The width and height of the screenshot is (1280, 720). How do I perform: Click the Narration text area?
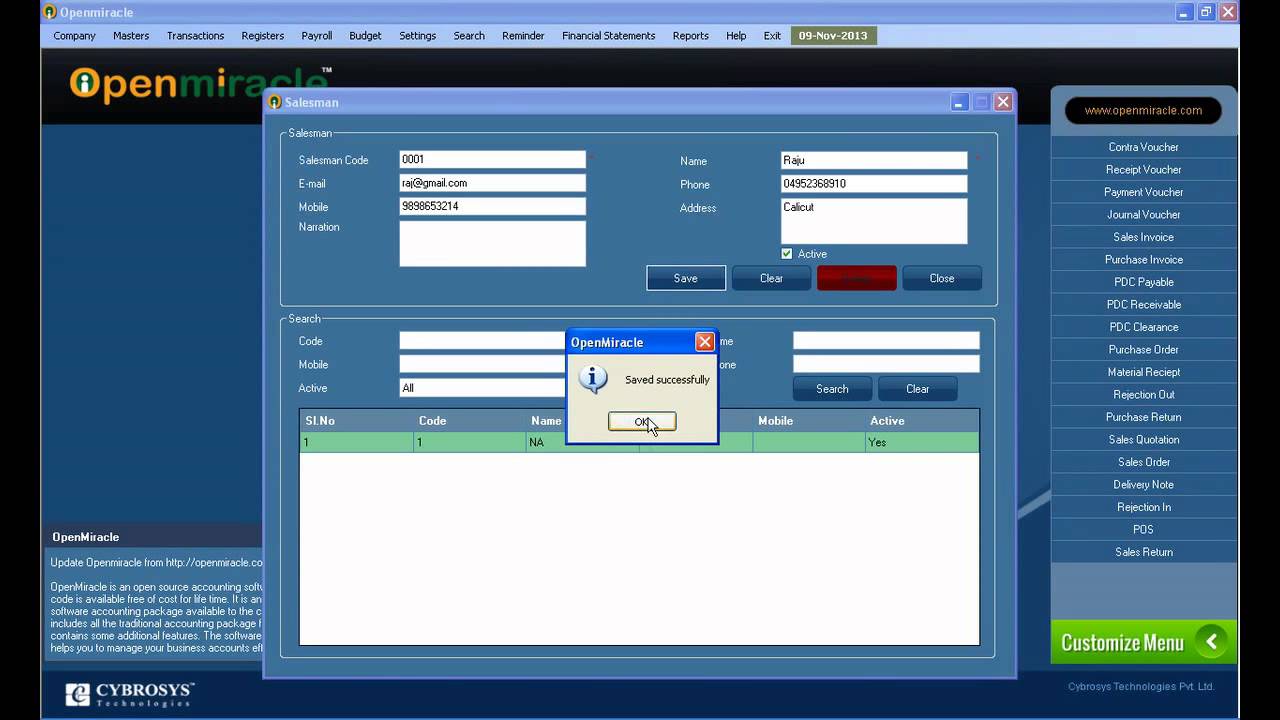492,244
